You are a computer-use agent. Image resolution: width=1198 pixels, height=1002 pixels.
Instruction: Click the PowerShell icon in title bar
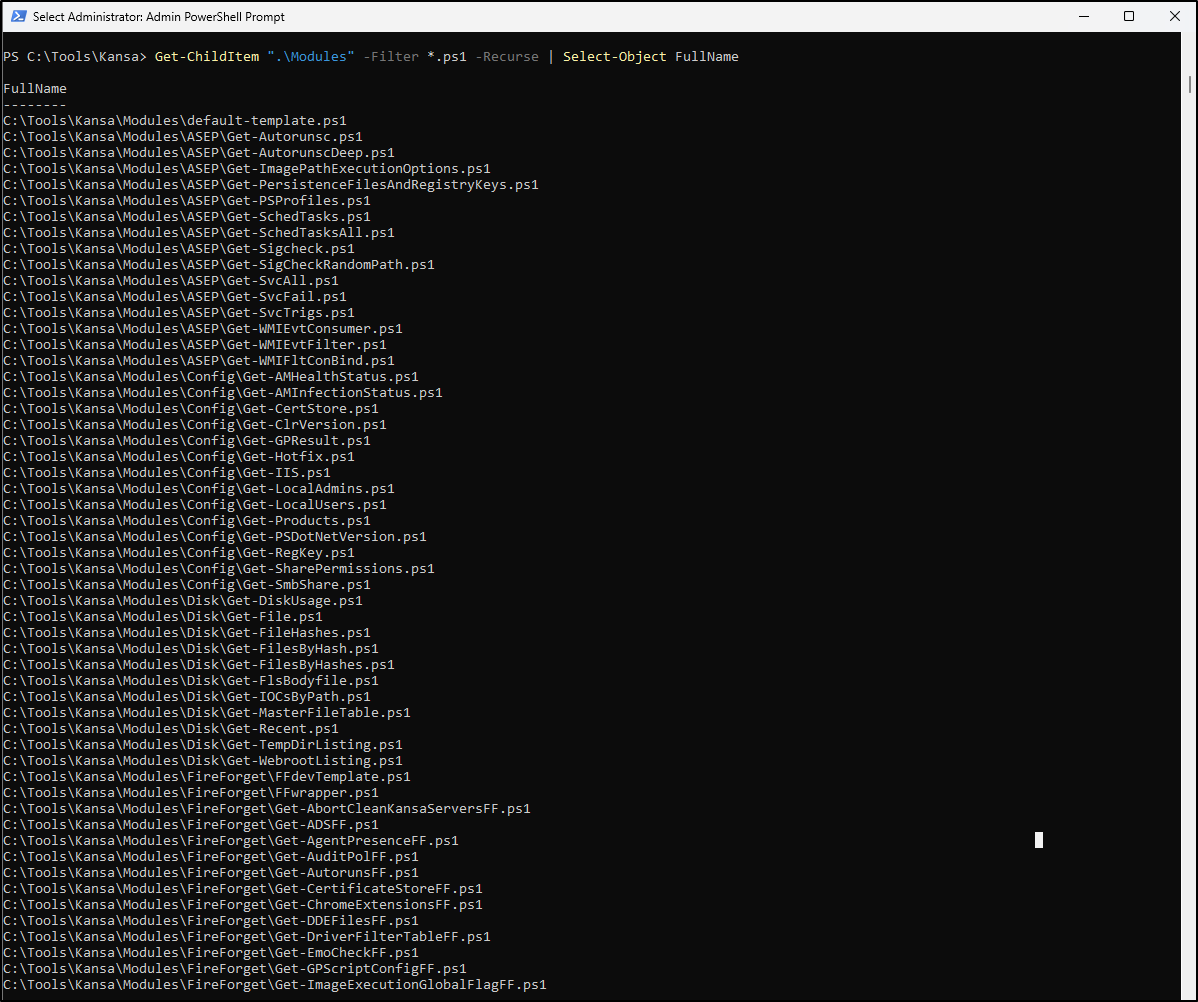point(18,16)
